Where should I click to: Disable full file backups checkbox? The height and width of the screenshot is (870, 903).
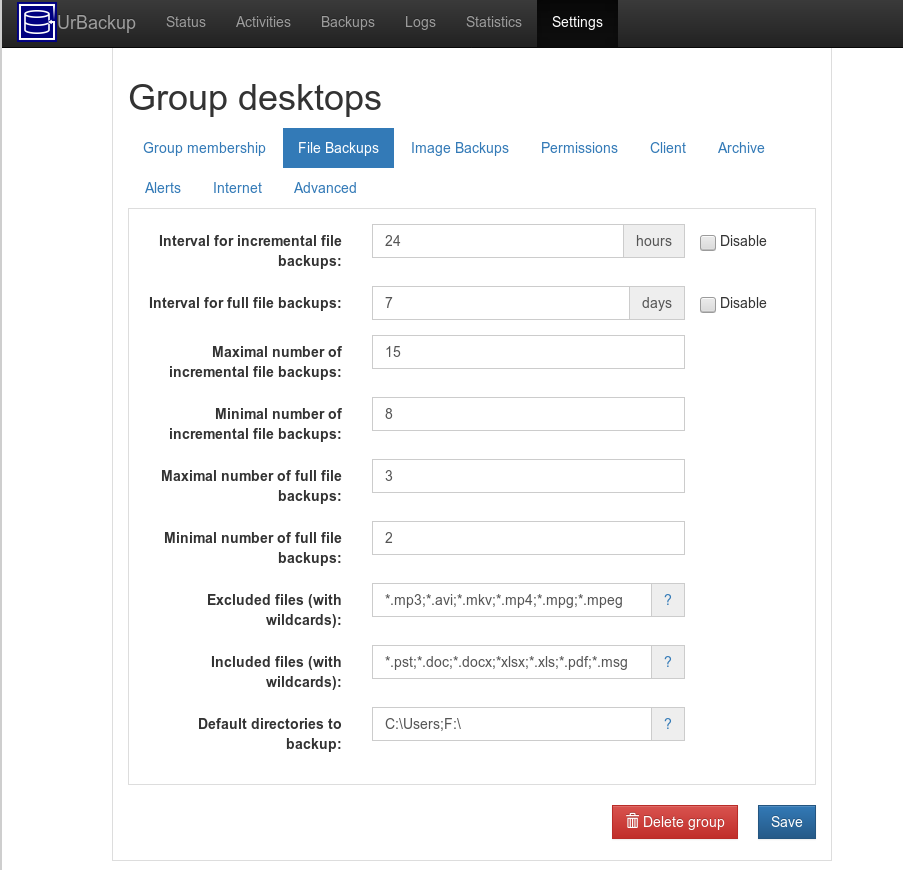tap(708, 304)
